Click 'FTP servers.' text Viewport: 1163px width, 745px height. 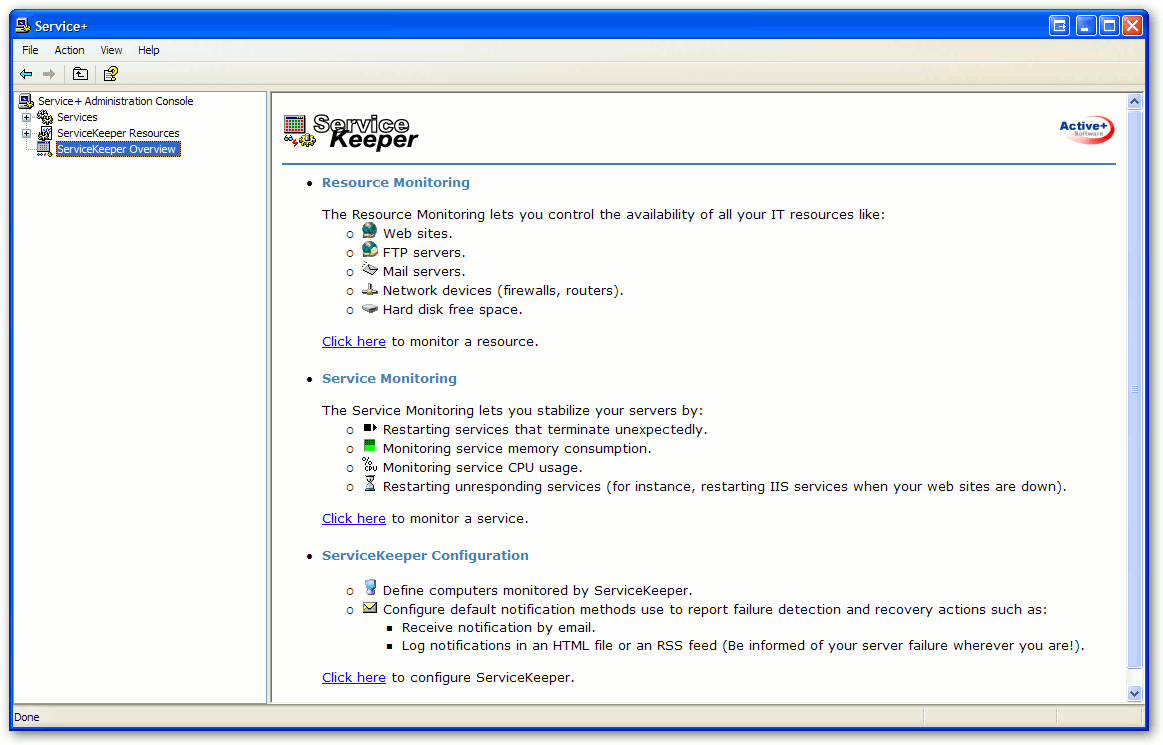pyautogui.click(x=424, y=253)
